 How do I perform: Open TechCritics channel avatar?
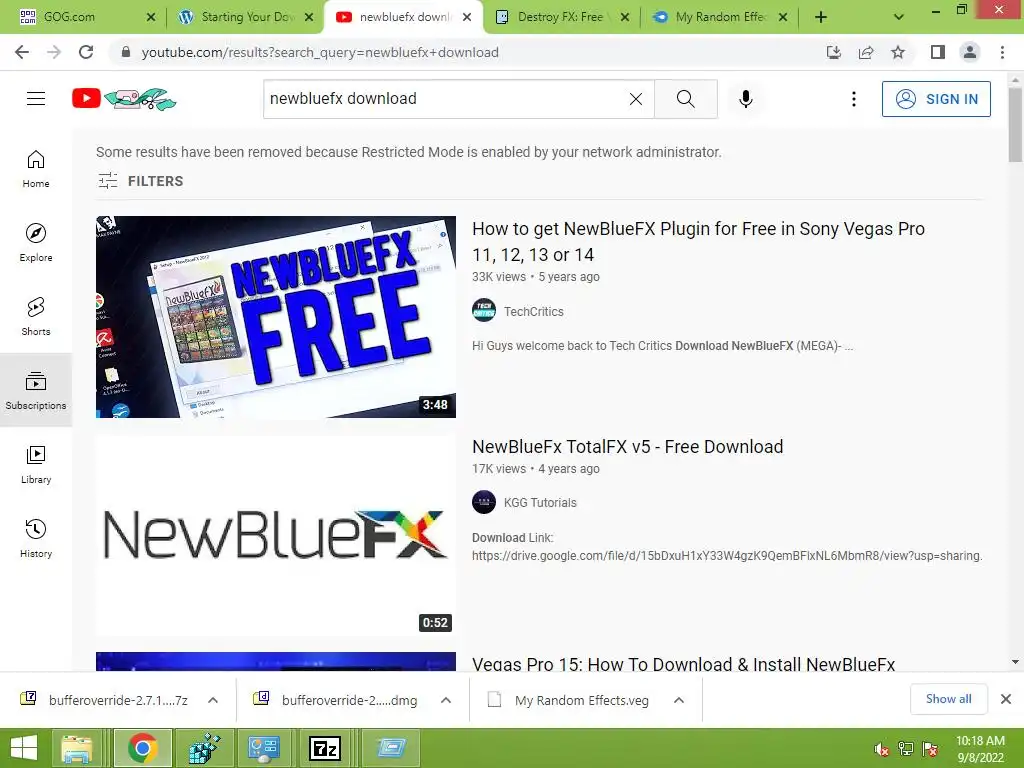[484, 310]
